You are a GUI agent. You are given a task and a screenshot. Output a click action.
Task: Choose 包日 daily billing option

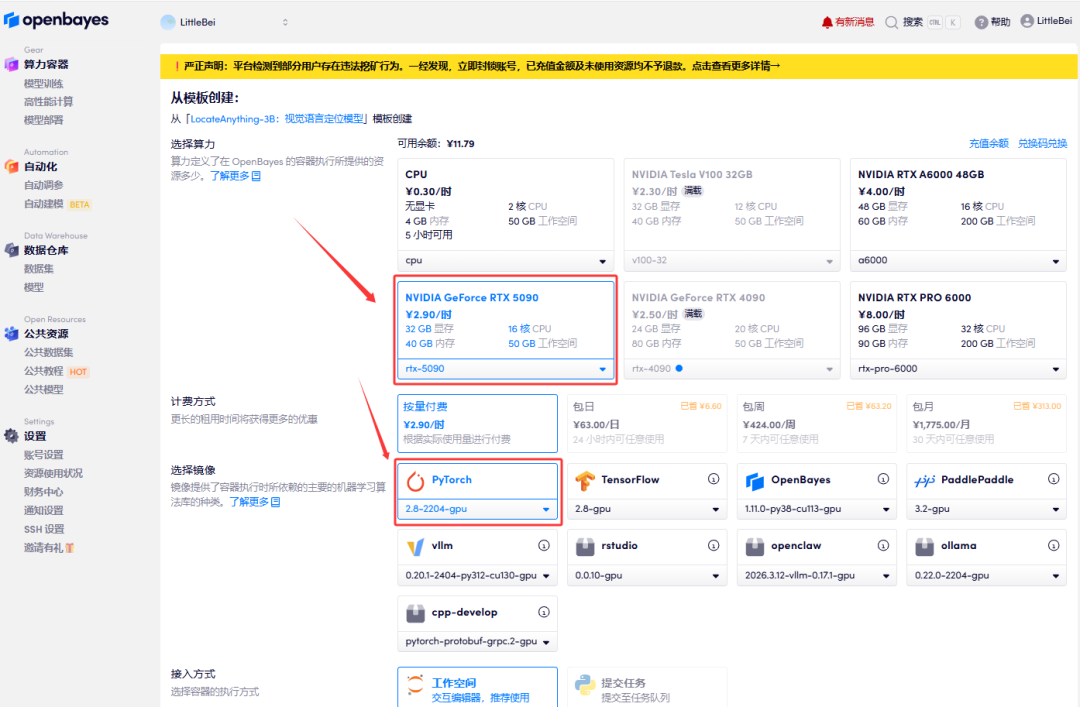[x=647, y=423]
